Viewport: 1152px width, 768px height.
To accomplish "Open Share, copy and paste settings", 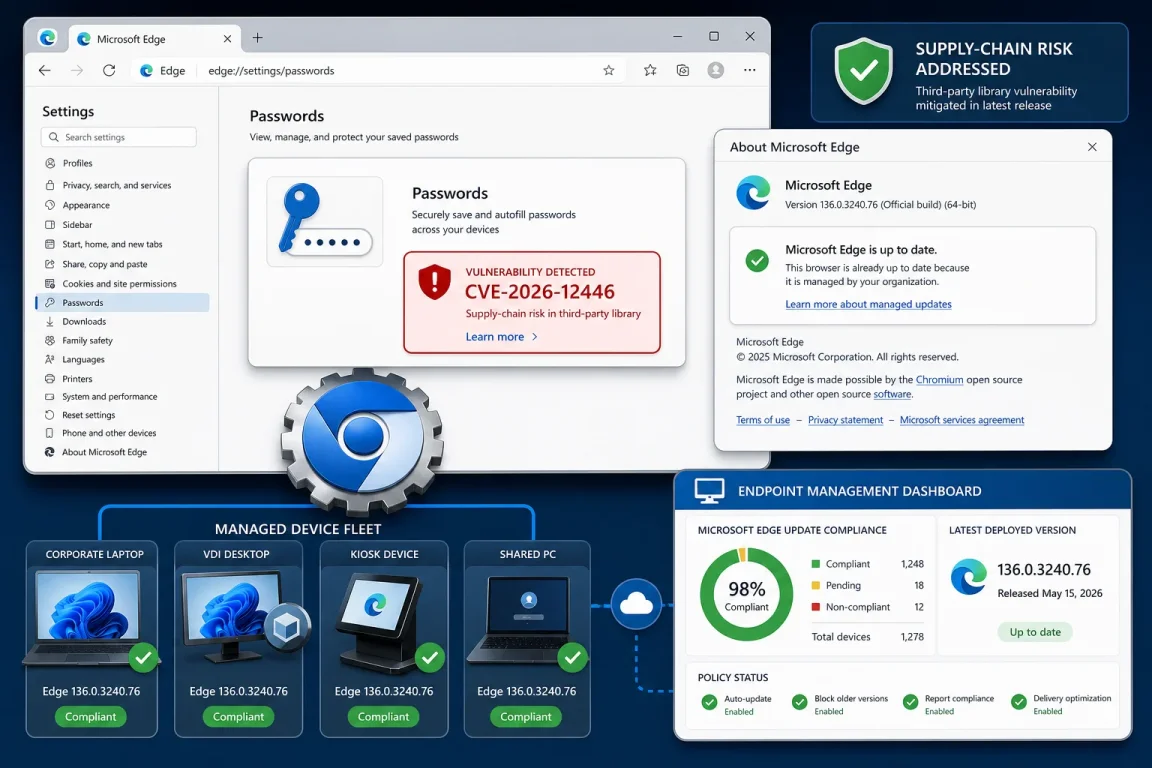I will [x=96, y=264].
